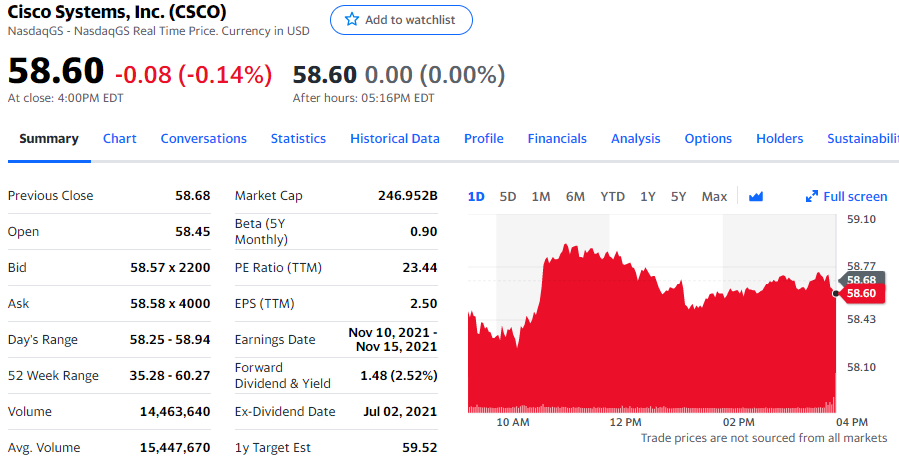Click the Day's Range value 58.25 - 58.94
Image resolution: width=899 pixels, height=464 pixels.
pyautogui.click(x=170, y=340)
